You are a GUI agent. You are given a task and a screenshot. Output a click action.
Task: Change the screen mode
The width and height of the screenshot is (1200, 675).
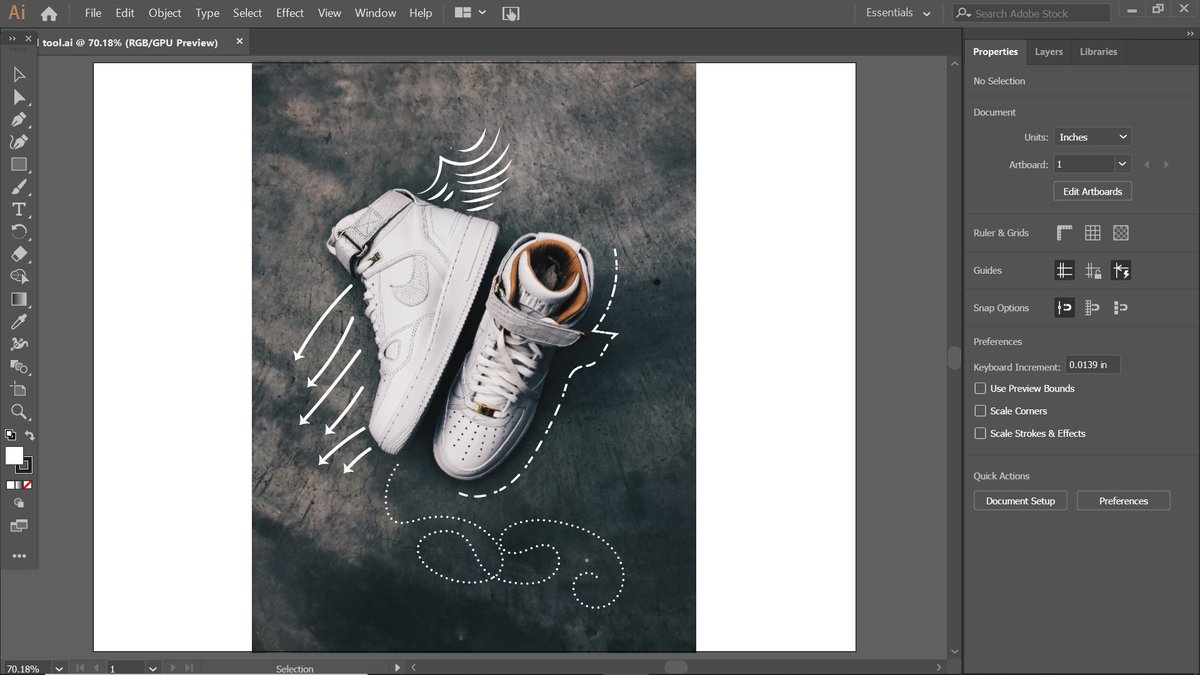coord(19,526)
